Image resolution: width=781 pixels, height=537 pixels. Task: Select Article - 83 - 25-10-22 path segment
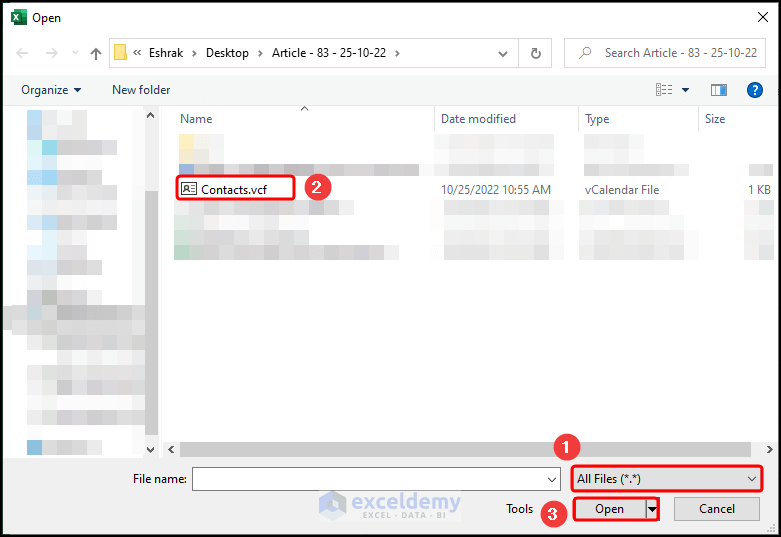tap(329, 53)
